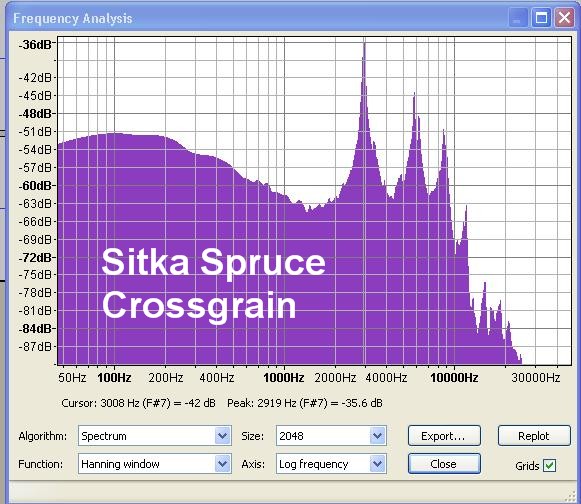Open the Algorithm dropdown arrow
Image resolution: width=581 pixels, height=504 pixels.
223,436
